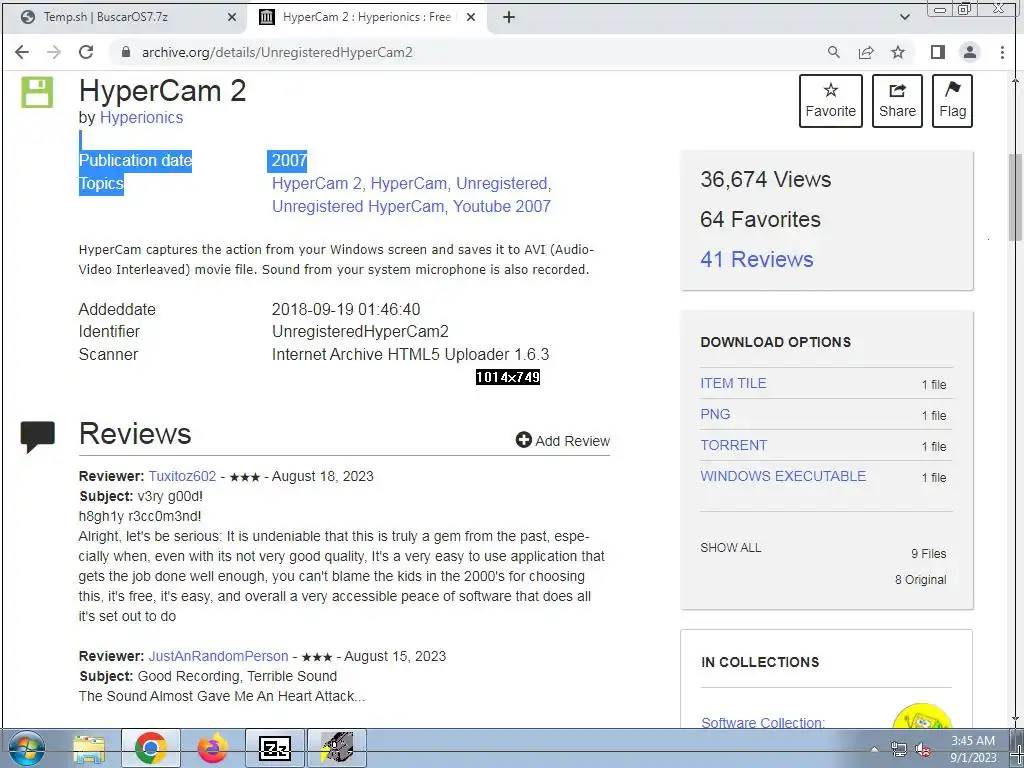Click the magnifier zoom icon in address bar
The width and height of the screenshot is (1024, 768).
pos(833,52)
